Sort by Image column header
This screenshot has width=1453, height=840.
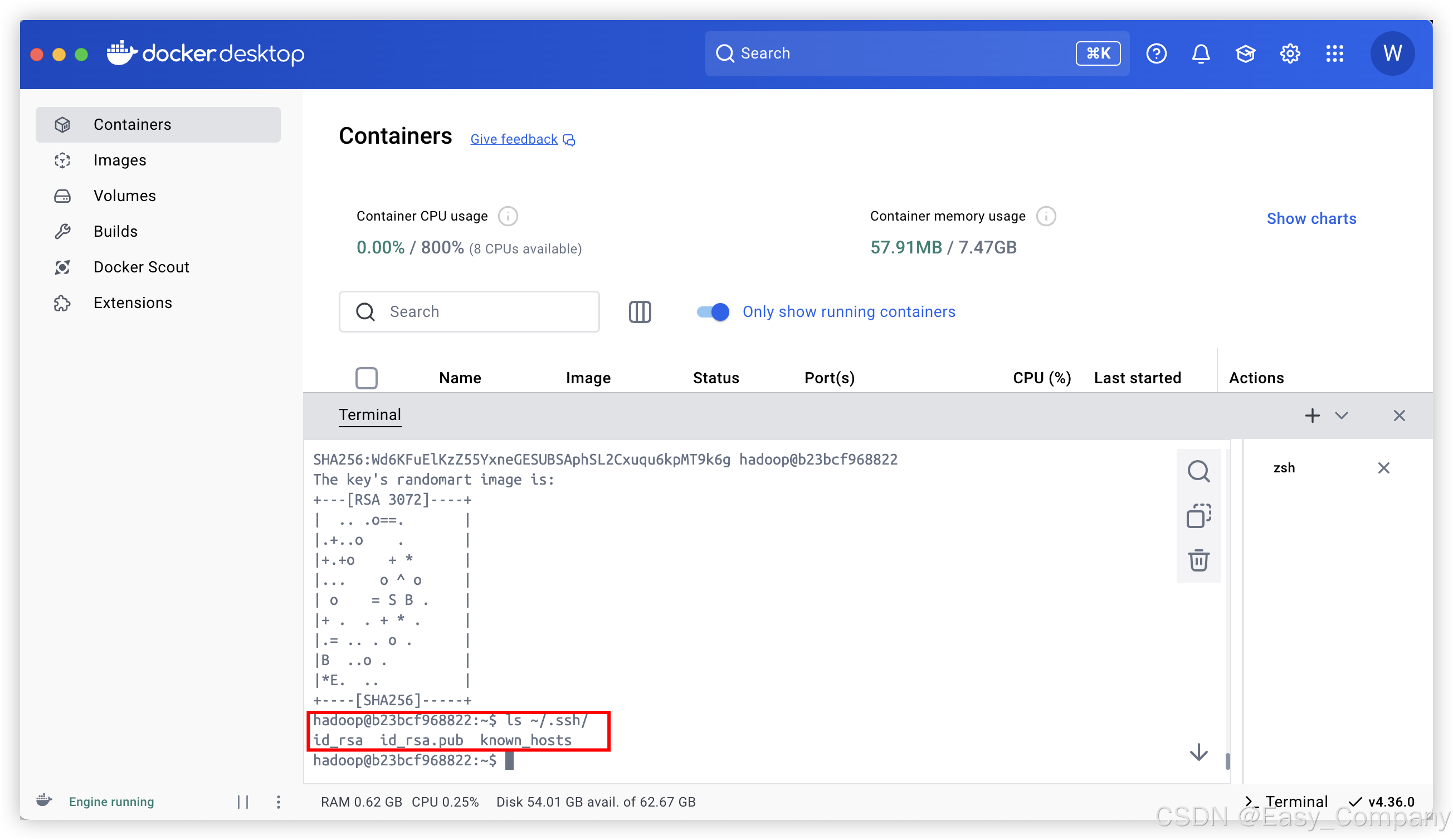(x=588, y=378)
